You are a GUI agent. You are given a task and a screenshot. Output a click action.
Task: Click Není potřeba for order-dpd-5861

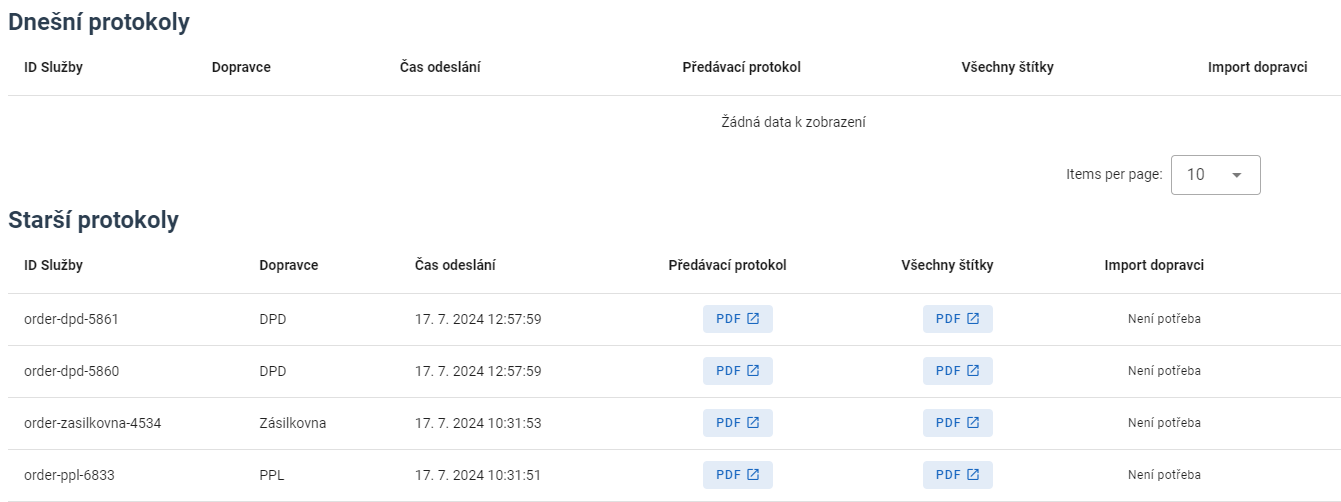click(x=1164, y=319)
